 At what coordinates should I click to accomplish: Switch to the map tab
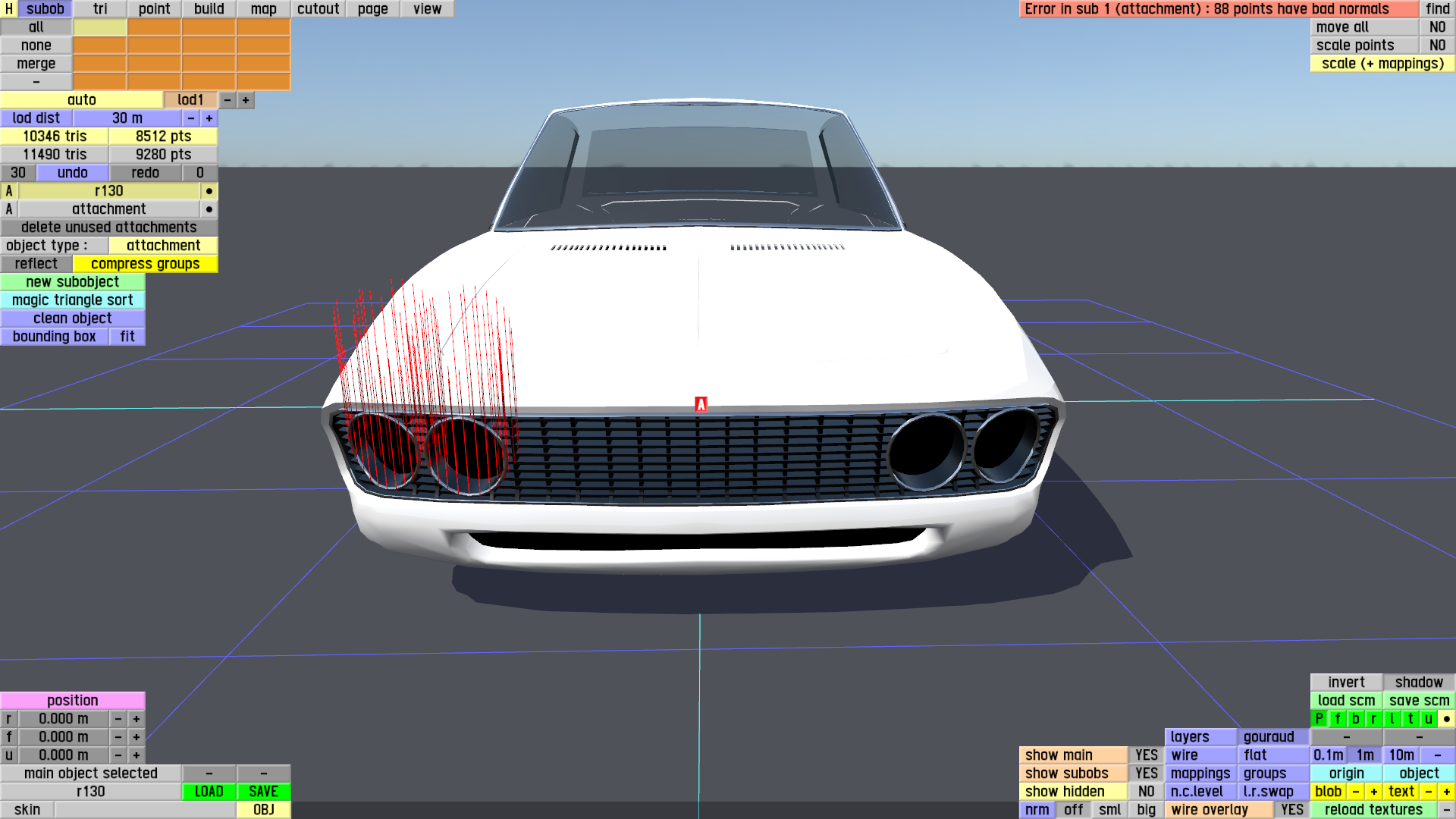pos(263,9)
